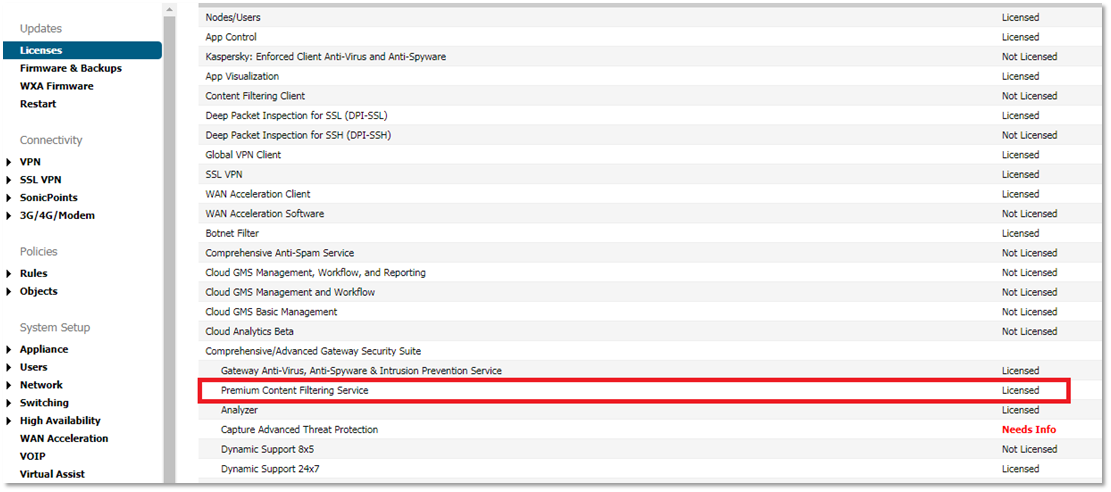
Task: Select the Network sidebar label
Action: coord(41,384)
